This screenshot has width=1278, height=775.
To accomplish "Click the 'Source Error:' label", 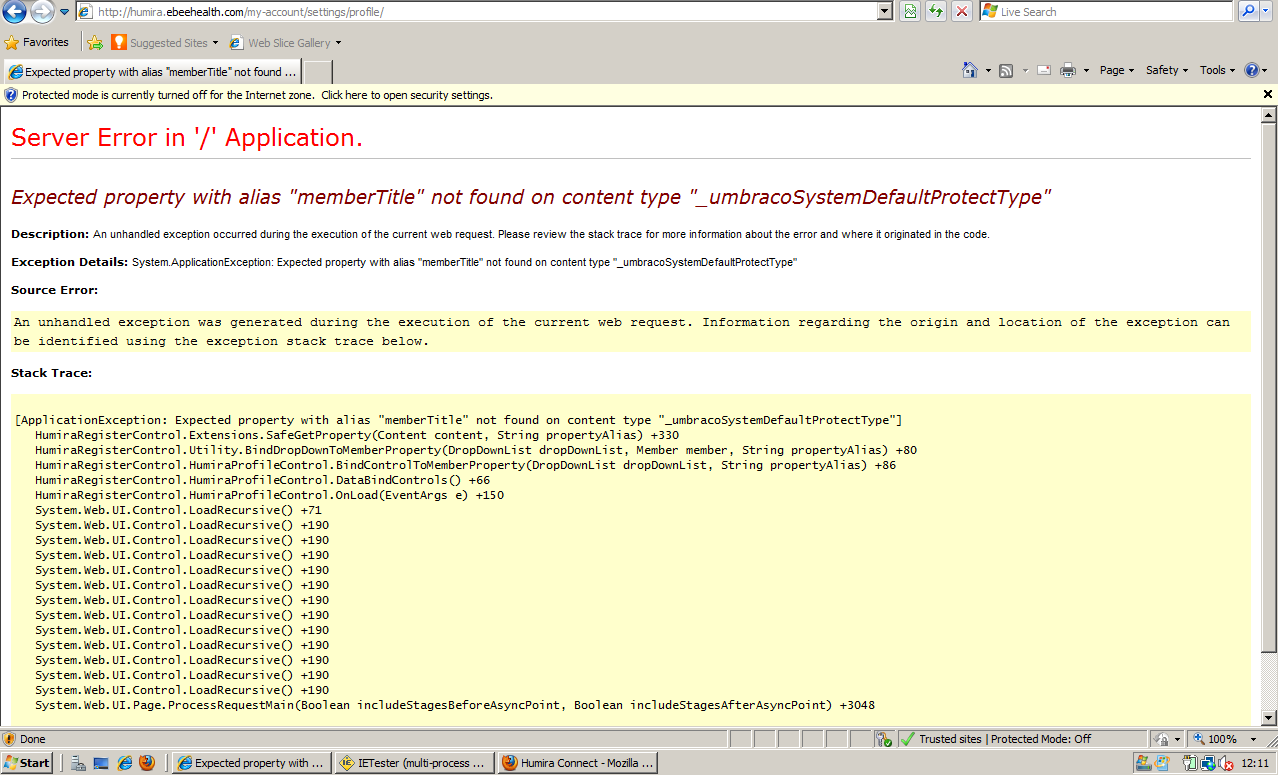I will (x=55, y=290).
